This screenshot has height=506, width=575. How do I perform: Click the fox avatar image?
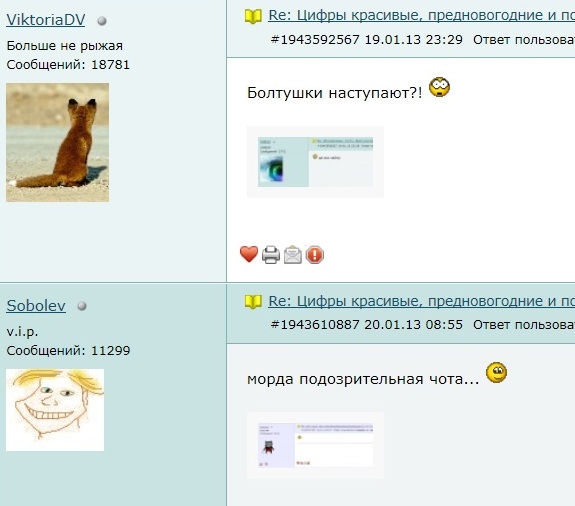(58, 142)
